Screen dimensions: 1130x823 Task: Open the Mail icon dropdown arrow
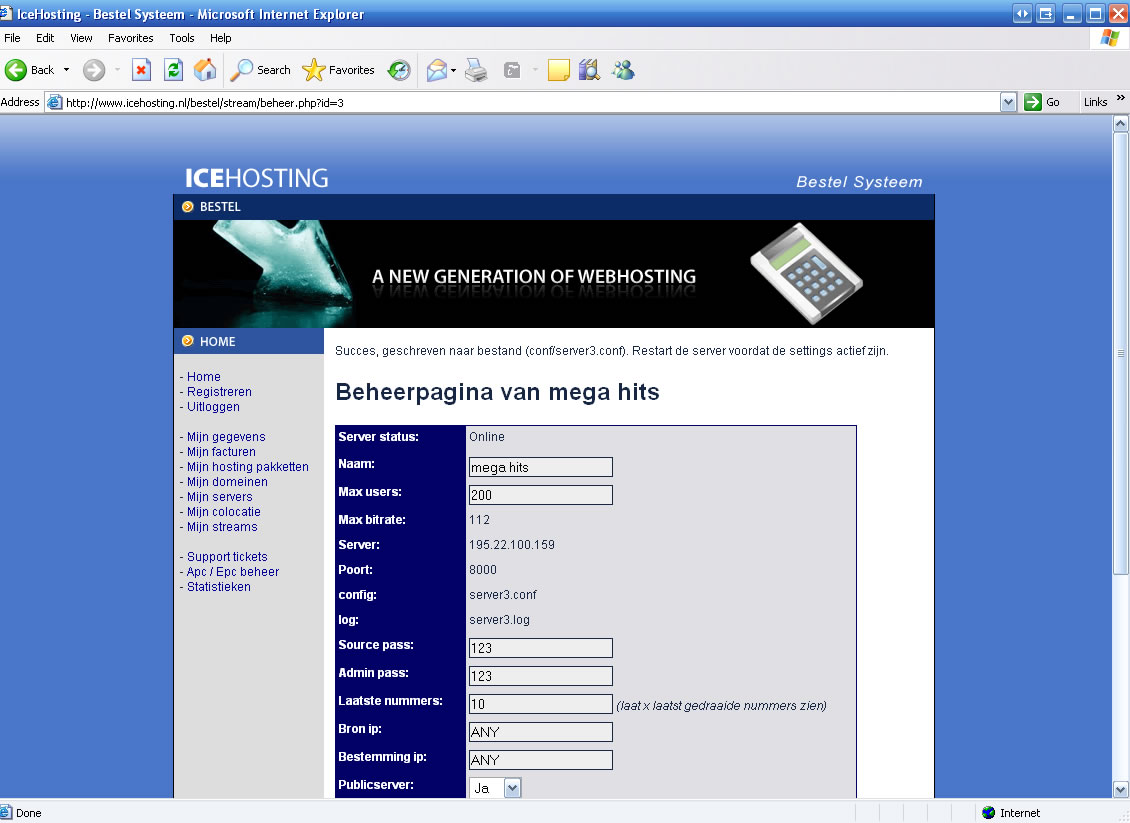[x=453, y=70]
